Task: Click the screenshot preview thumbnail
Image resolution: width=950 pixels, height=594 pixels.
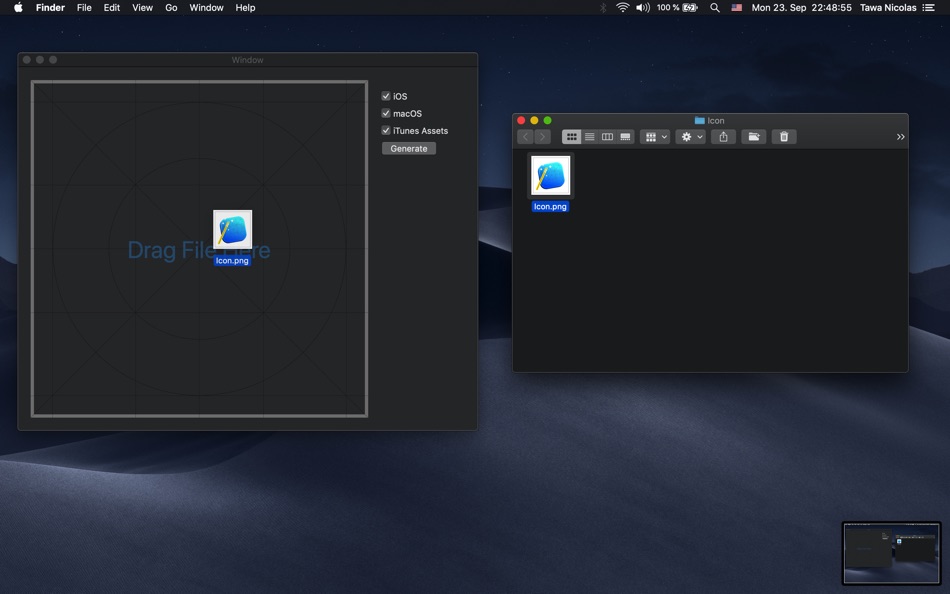Action: click(x=892, y=553)
